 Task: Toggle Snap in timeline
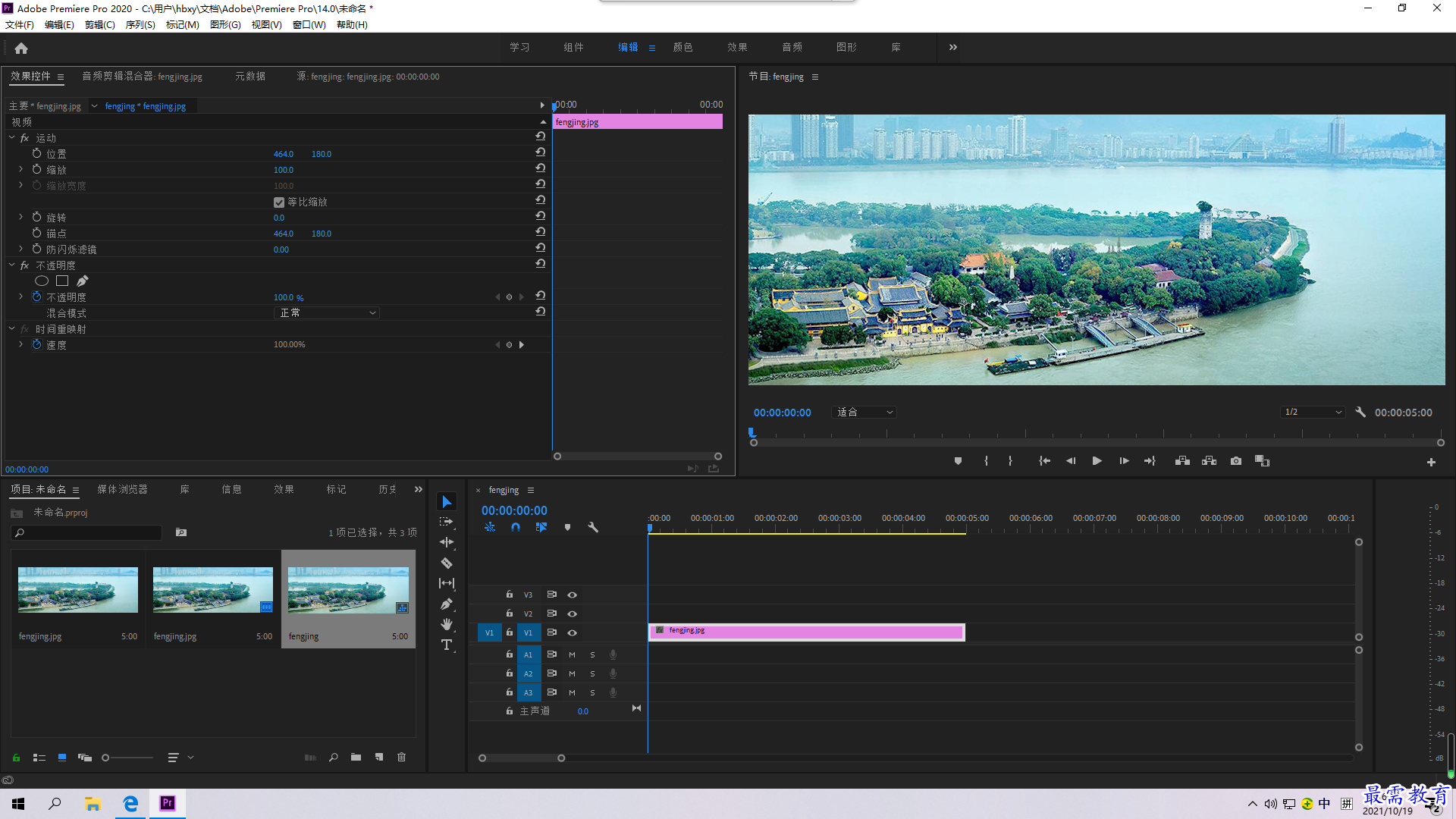tap(516, 527)
